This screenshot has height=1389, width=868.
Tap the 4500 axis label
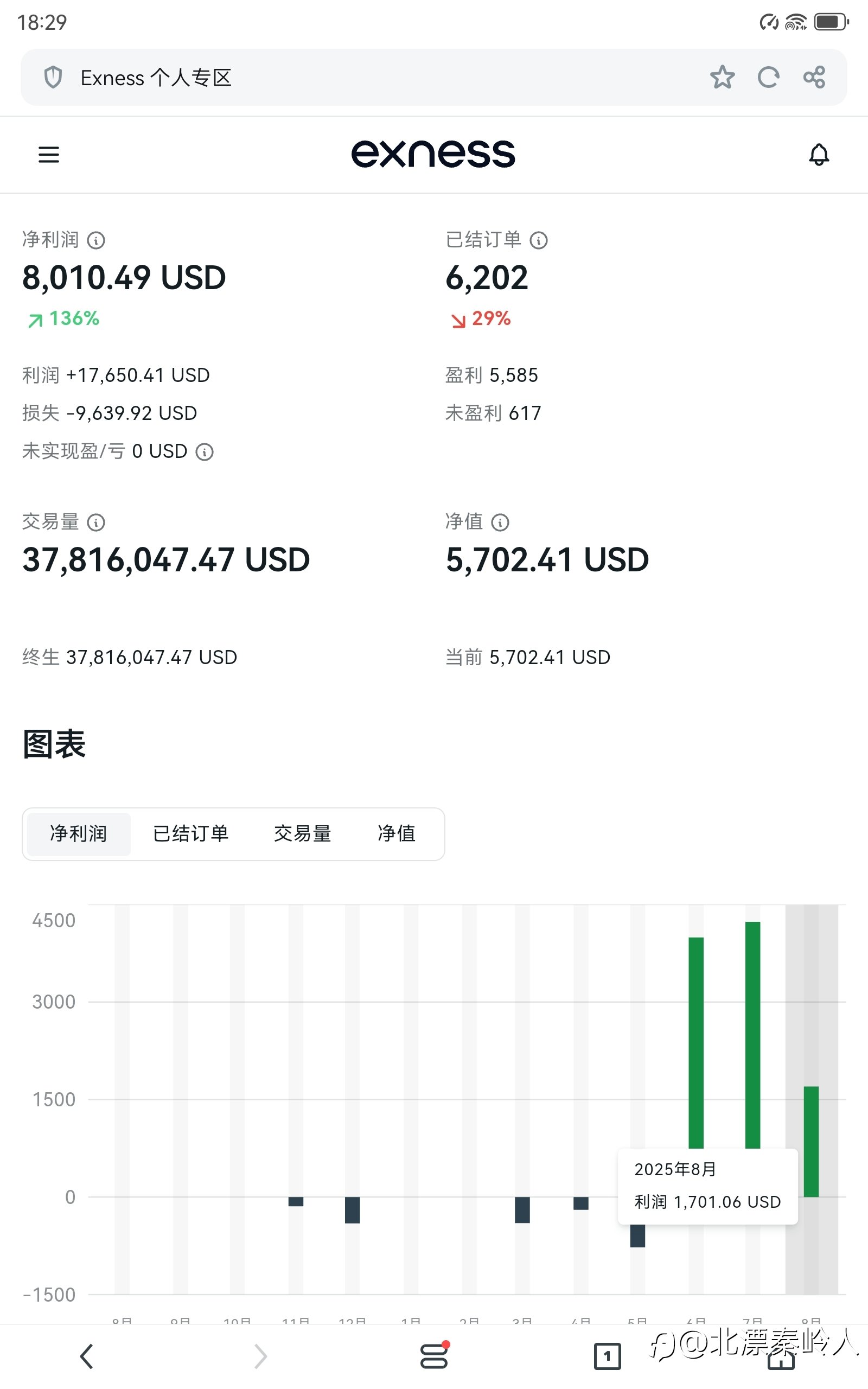click(x=54, y=921)
